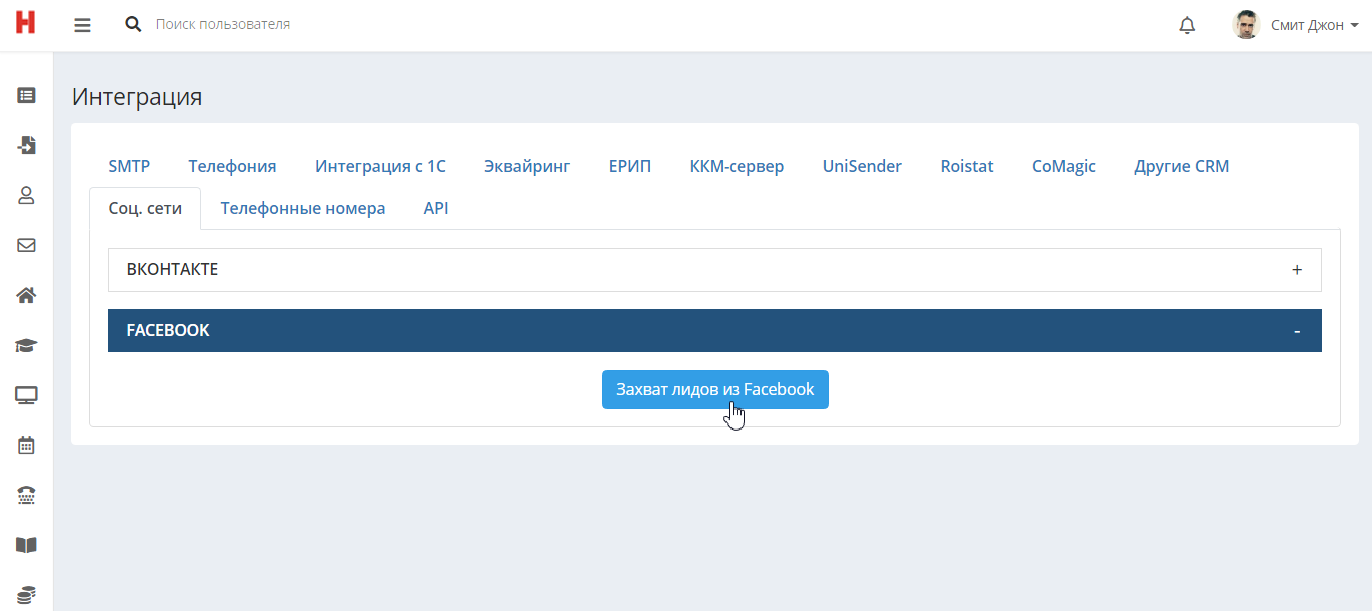Open the ККМ-сервер tab
The height and width of the screenshot is (611, 1372).
(x=736, y=166)
